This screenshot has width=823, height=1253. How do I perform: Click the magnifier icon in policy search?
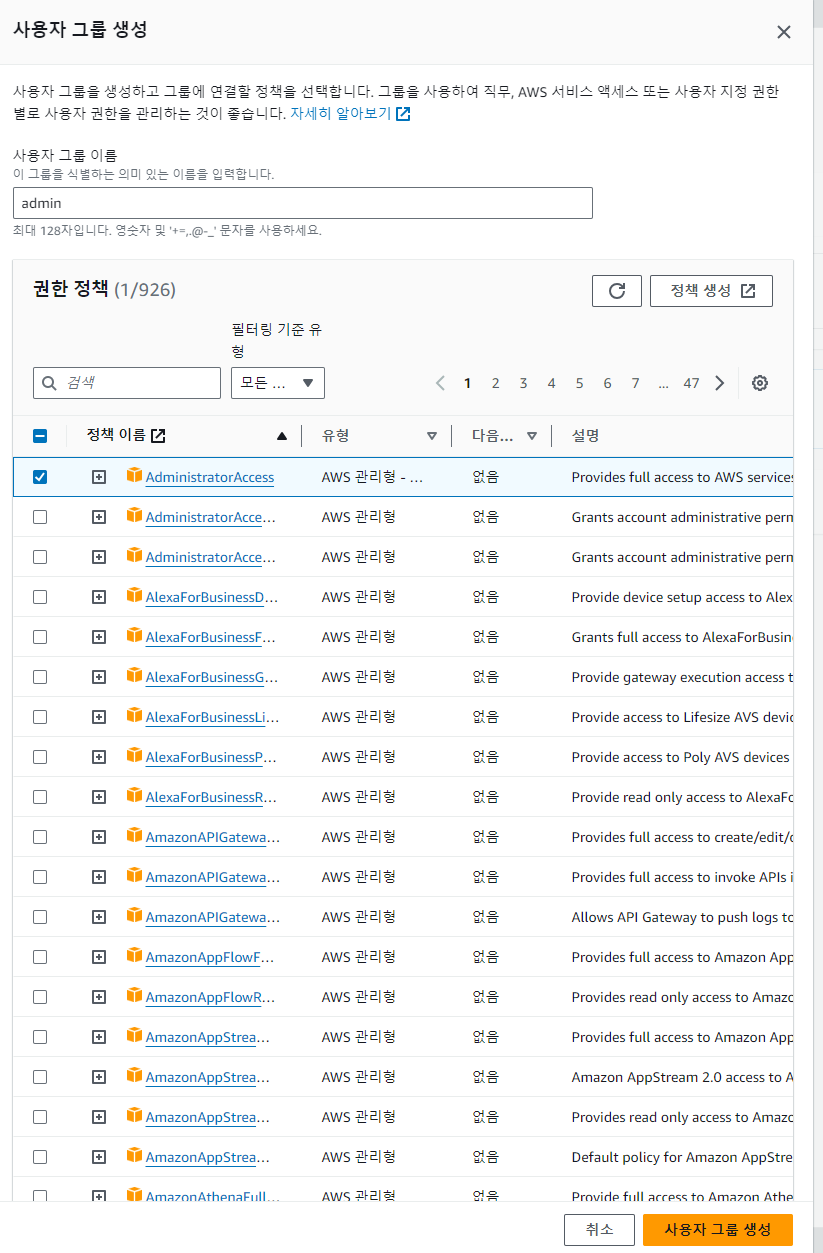(50, 383)
